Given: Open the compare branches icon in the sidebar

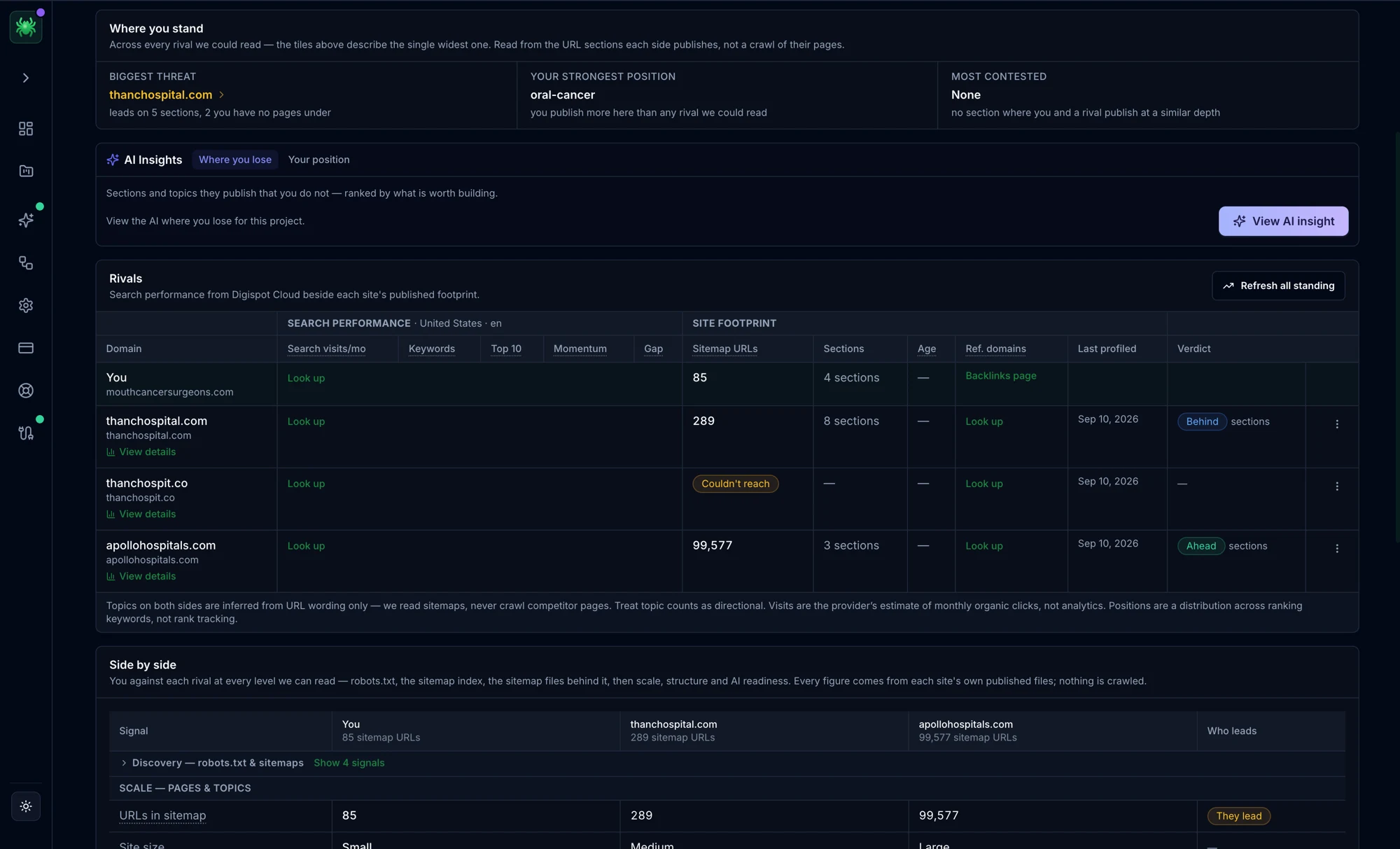Looking at the screenshot, I should point(26,433).
